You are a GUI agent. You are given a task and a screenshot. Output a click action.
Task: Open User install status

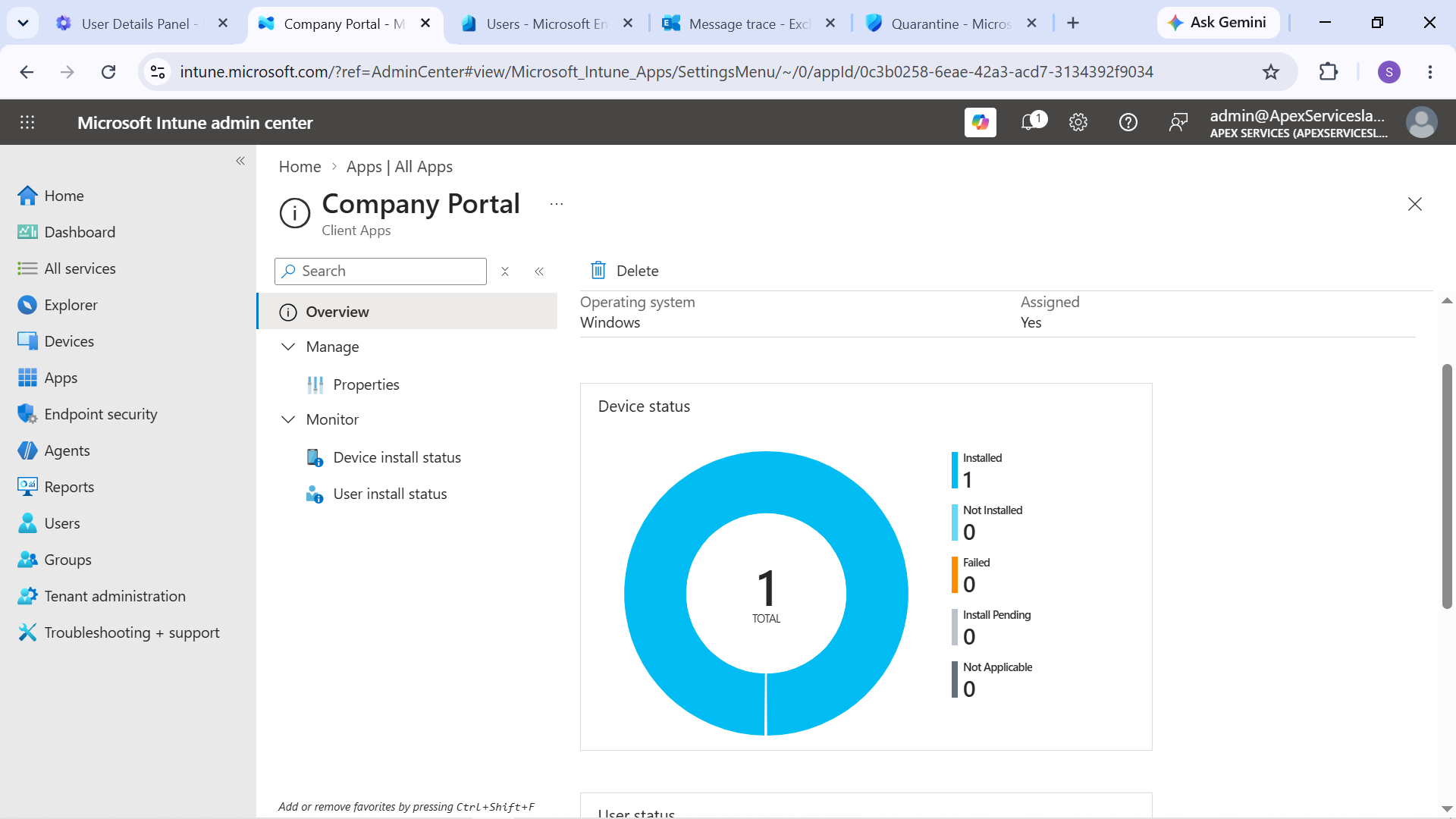[390, 494]
